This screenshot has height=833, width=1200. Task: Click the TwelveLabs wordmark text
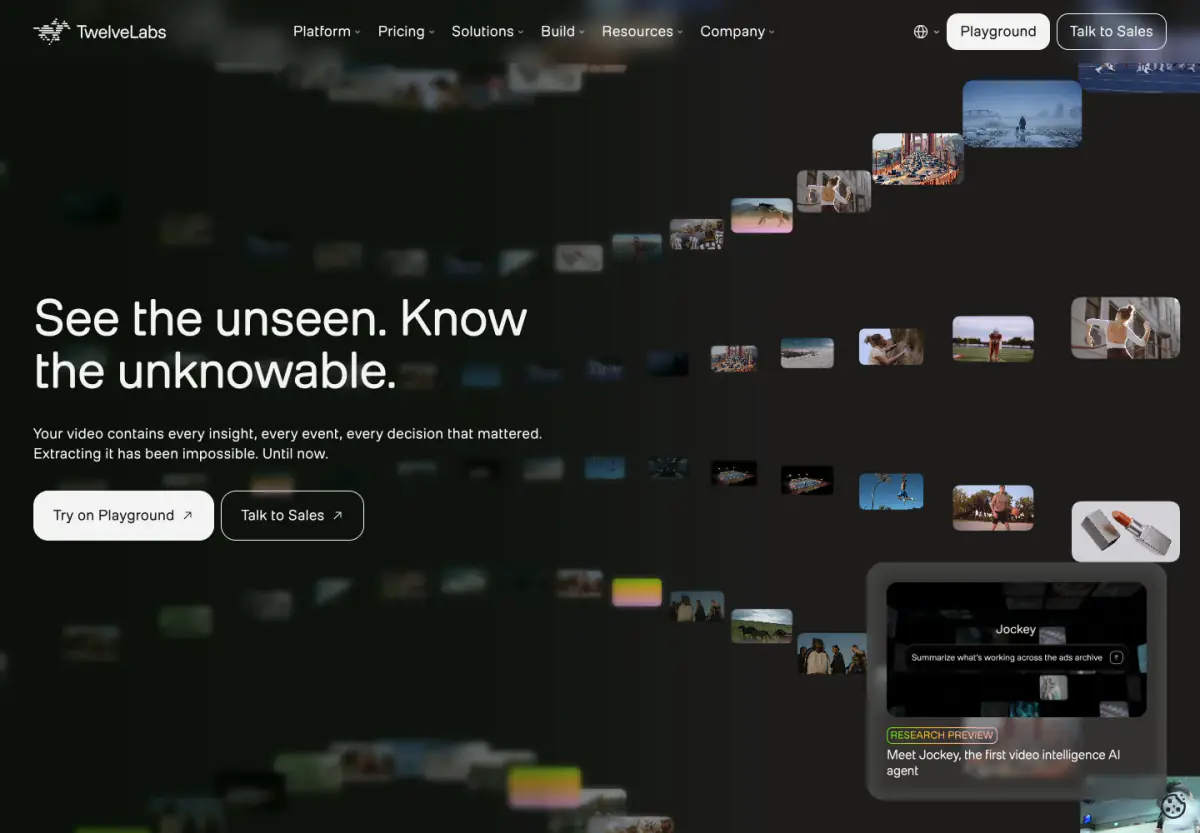coord(121,32)
